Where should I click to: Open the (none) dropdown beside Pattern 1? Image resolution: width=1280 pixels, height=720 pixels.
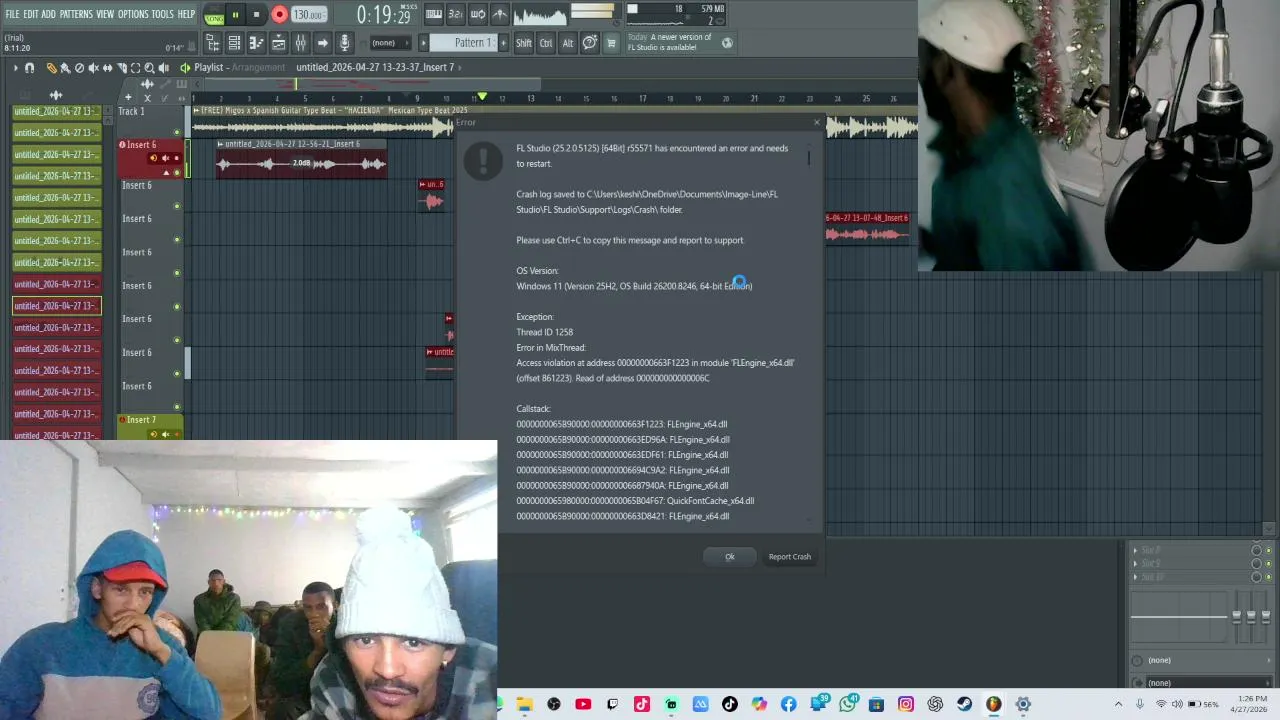click(x=390, y=43)
